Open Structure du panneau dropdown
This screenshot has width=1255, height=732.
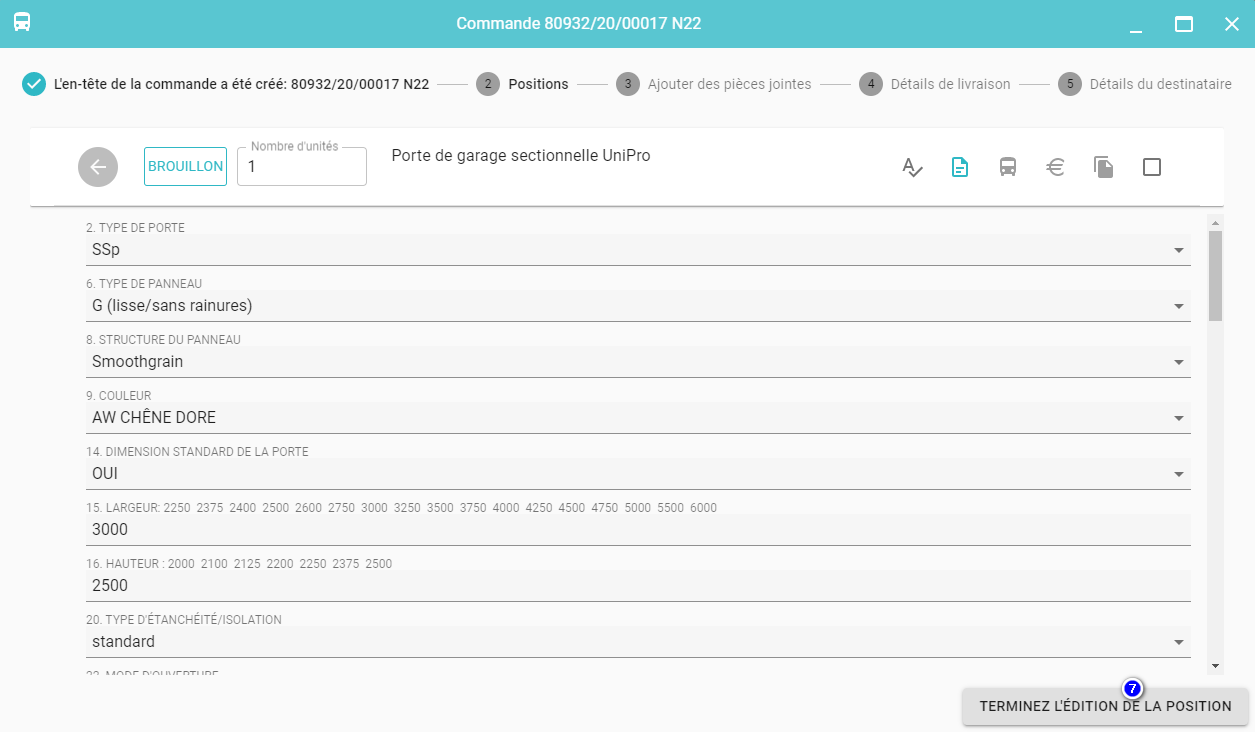pos(1178,362)
